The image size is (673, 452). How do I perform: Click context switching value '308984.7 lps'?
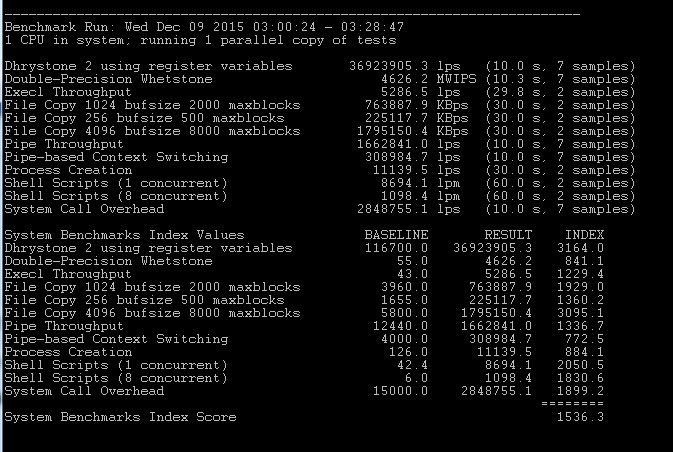pos(412,157)
